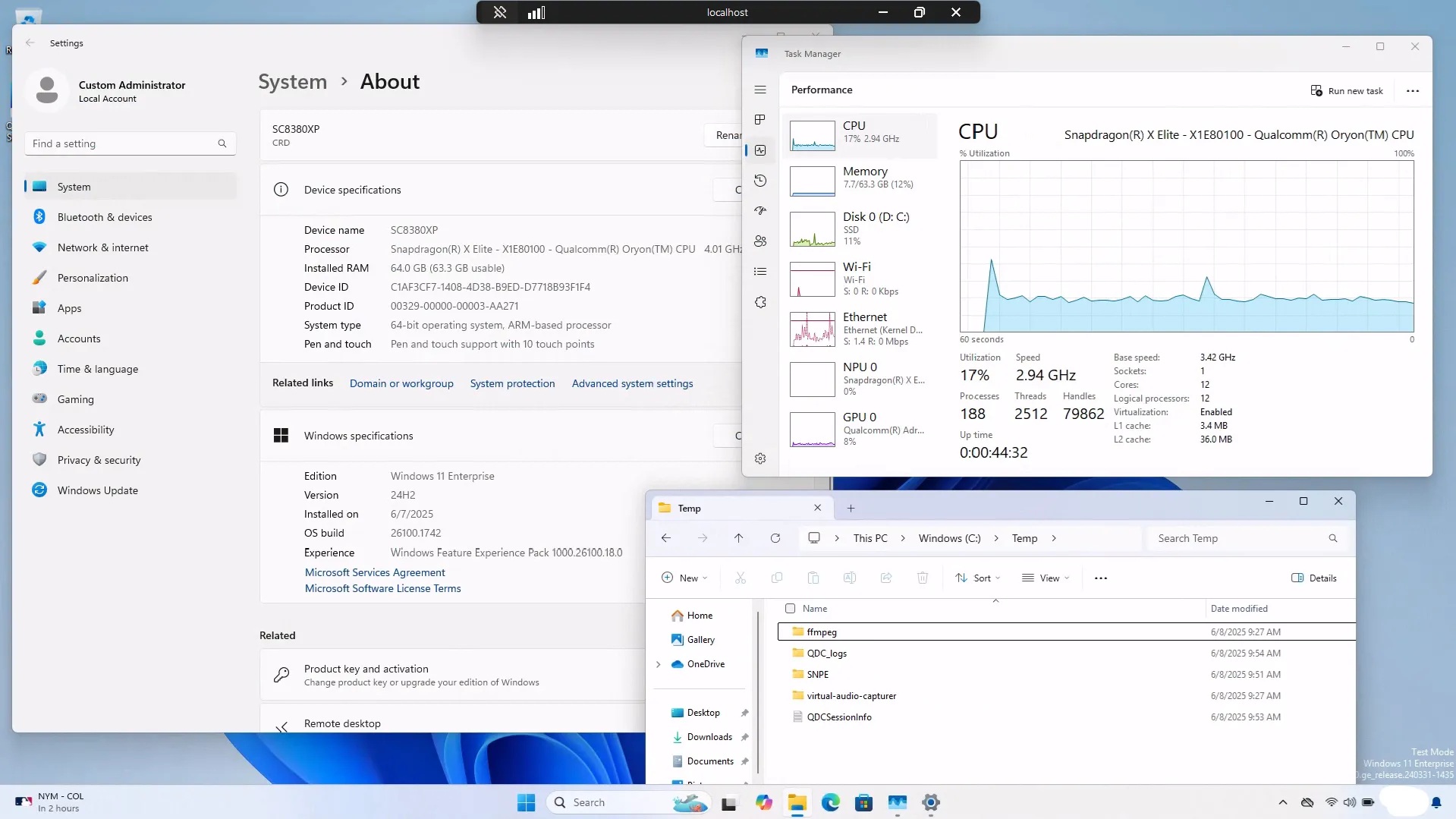Open Personalization settings
The width and height of the screenshot is (1456, 819).
tap(130, 278)
